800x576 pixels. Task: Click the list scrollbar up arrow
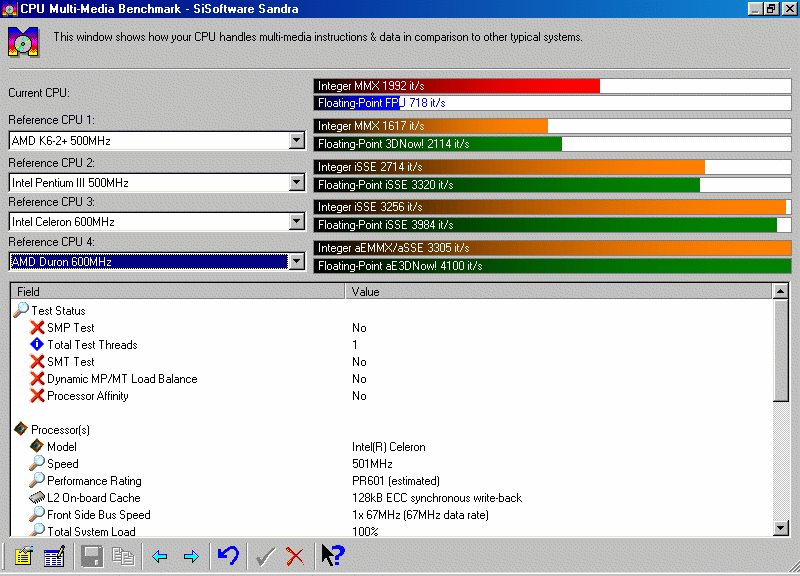pyautogui.click(x=781, y=291)
